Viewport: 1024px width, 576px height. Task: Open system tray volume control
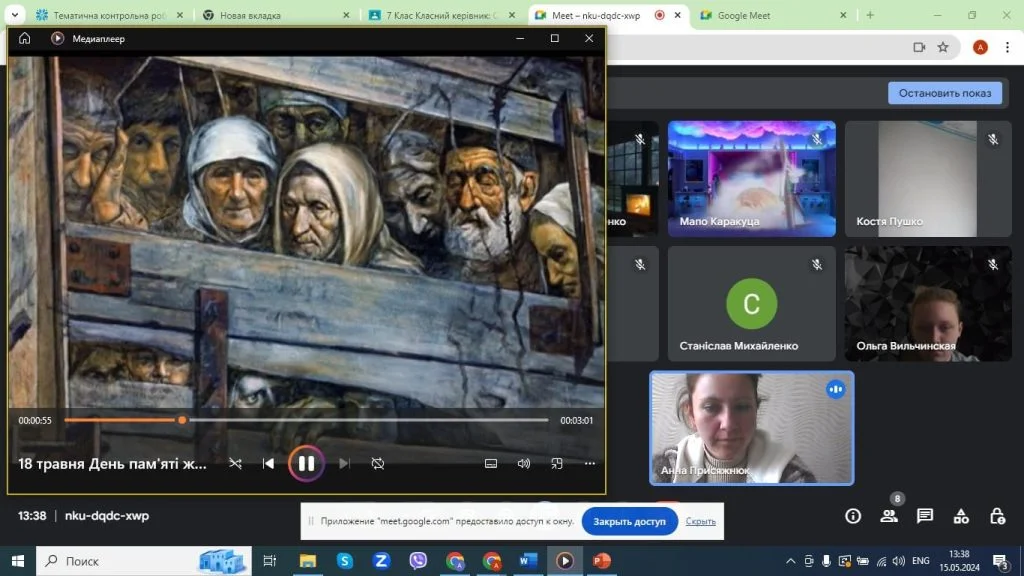tap(899, 561)
